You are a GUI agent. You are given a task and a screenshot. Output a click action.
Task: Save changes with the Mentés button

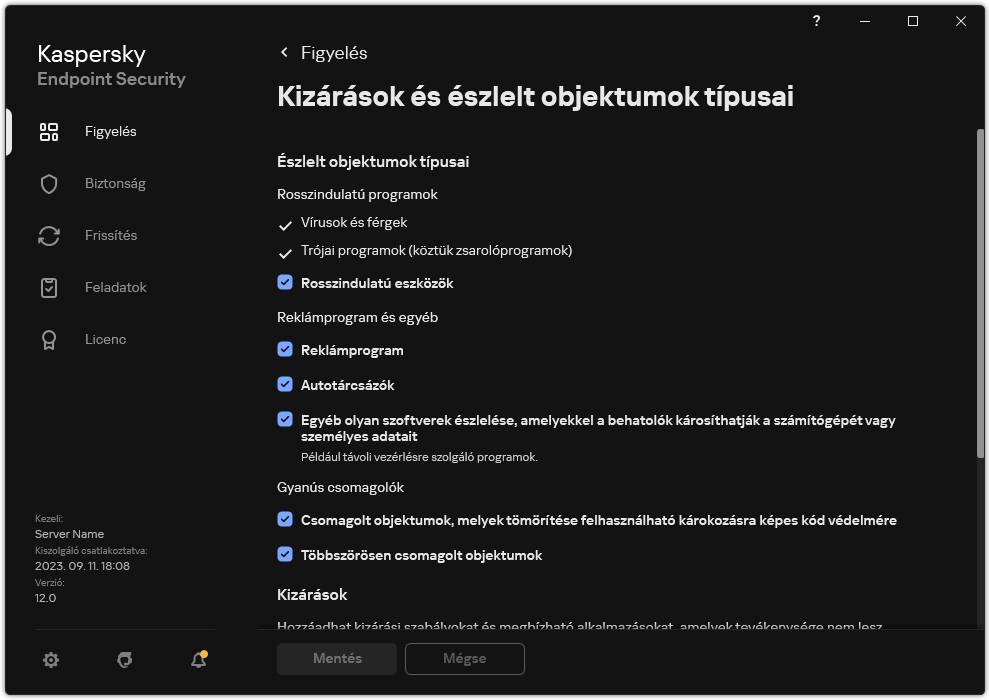(336, 658)
